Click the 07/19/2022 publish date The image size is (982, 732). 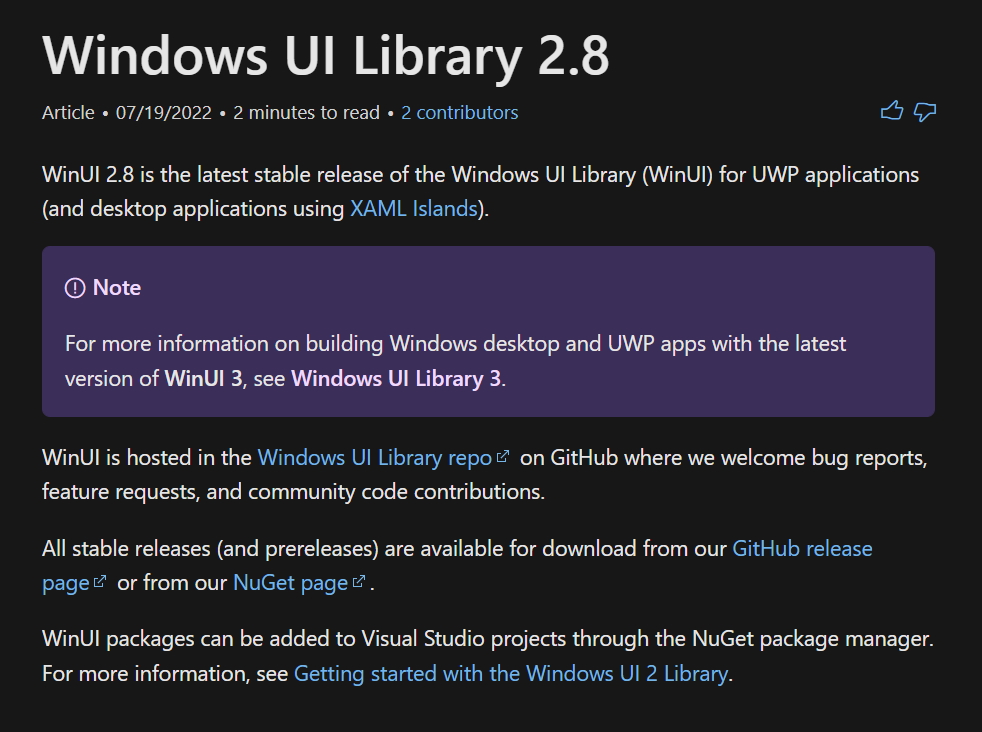[x=162, y=112]
